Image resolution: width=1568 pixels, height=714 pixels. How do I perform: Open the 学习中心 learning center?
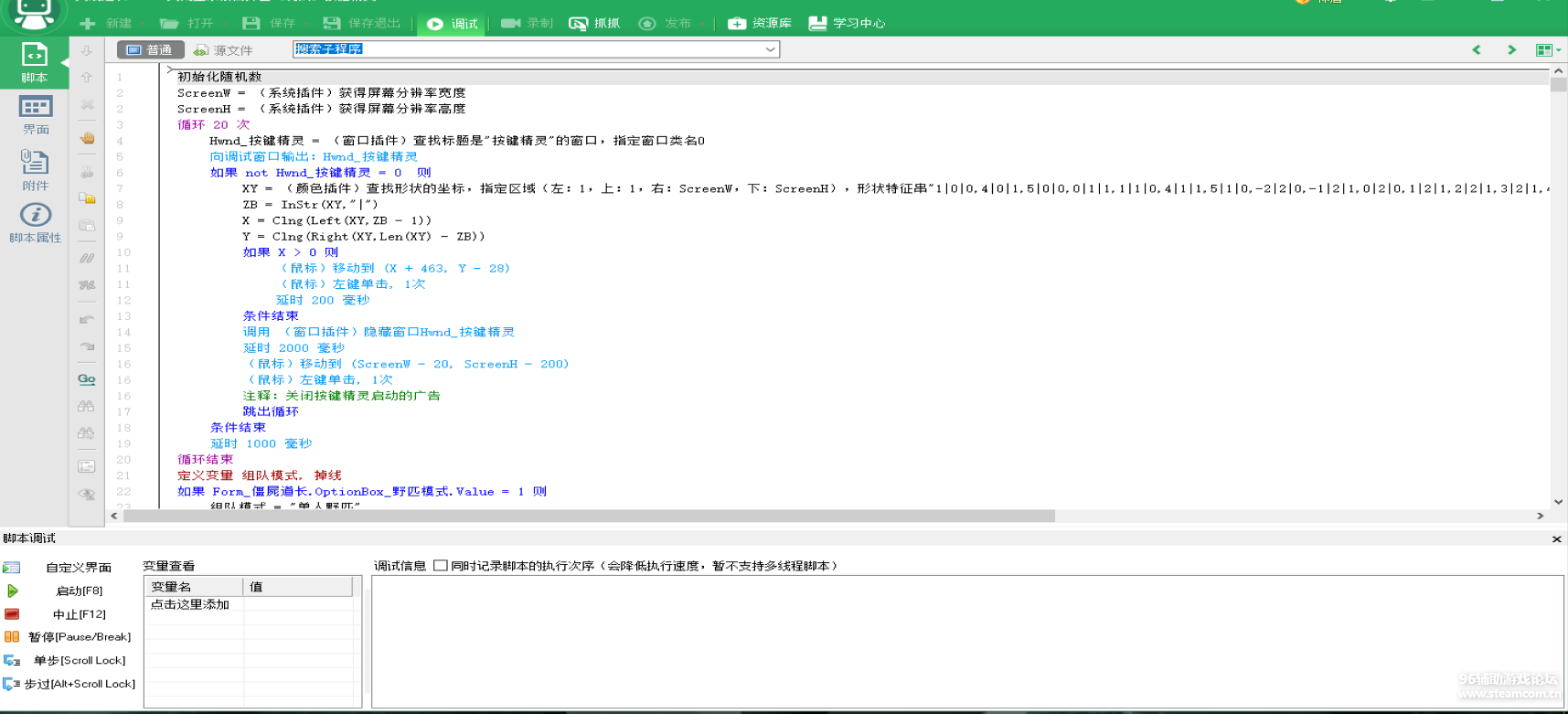click(x=847, y=23)
